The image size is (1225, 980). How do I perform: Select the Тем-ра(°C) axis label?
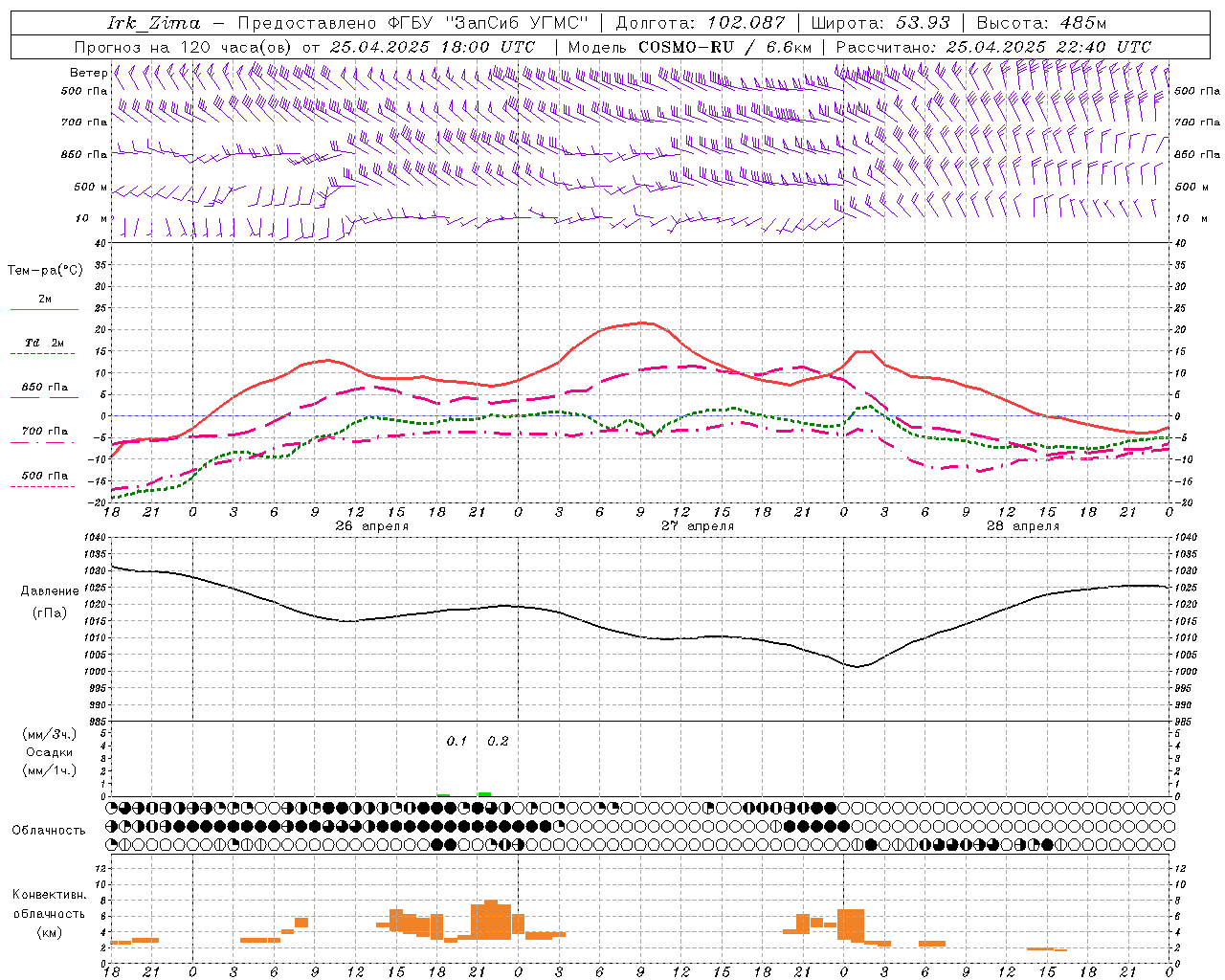[x=45, y=271]
